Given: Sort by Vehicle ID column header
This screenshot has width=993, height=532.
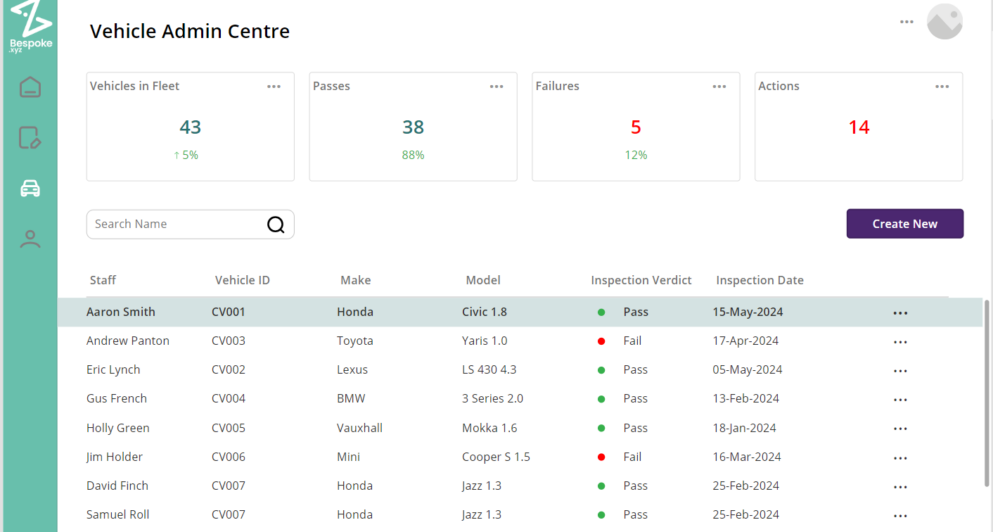Looking at the screenshot, I should tap(242, 280).
